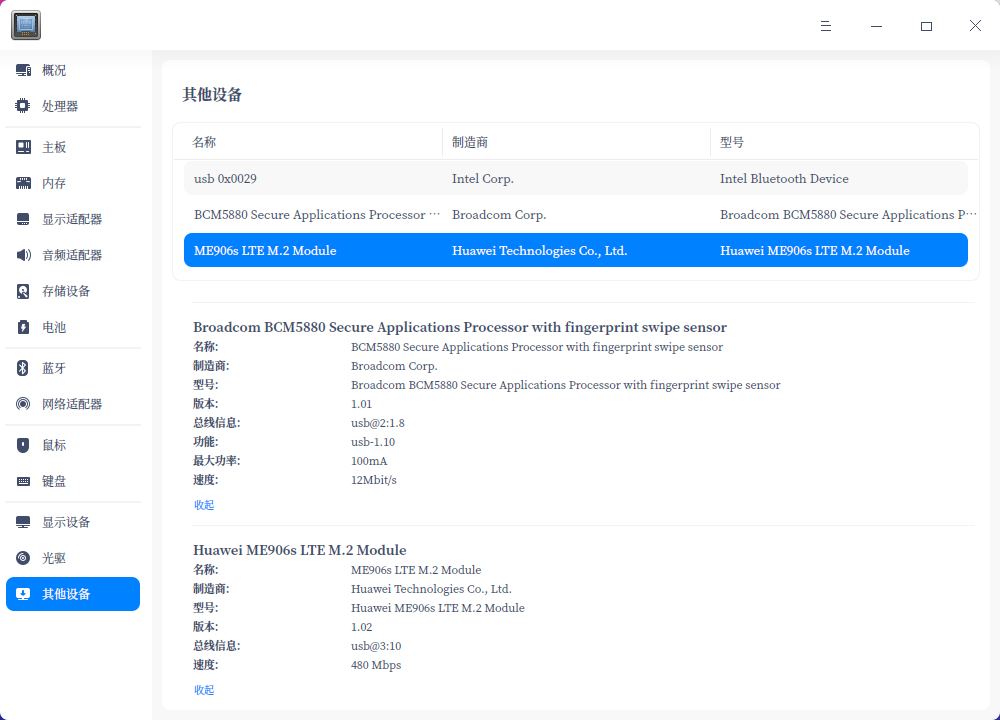Image resolution: width=1000 pixels, height=720 pixels.
Task: Click the 存储设备 disk icon
Action: pyautogui.click(x=24, y=291)
